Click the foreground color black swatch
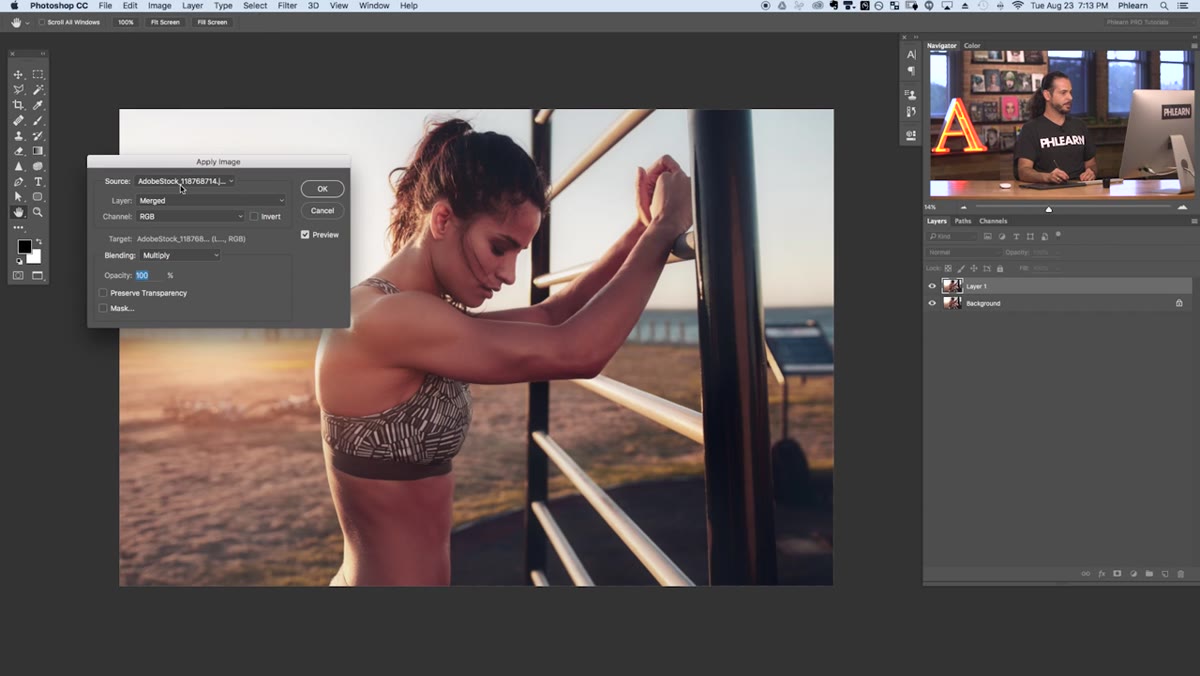 (24, 247)
